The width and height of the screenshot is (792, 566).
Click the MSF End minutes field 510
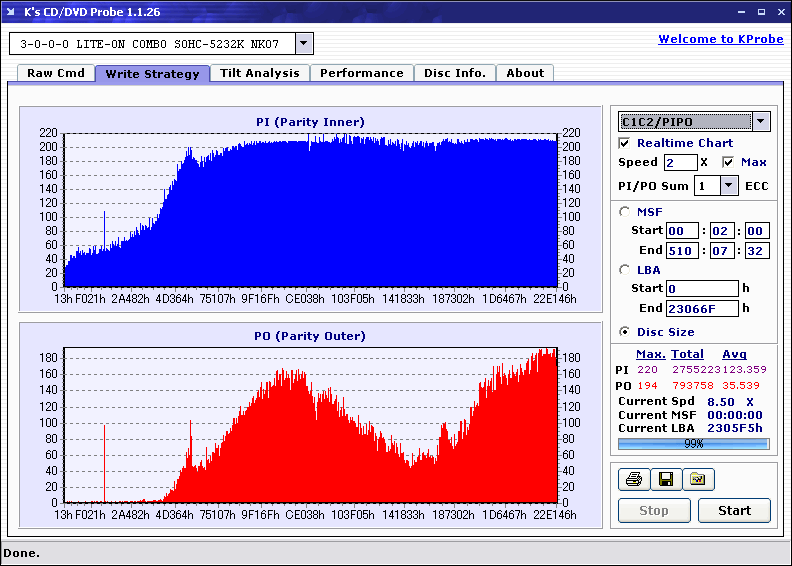682,250
